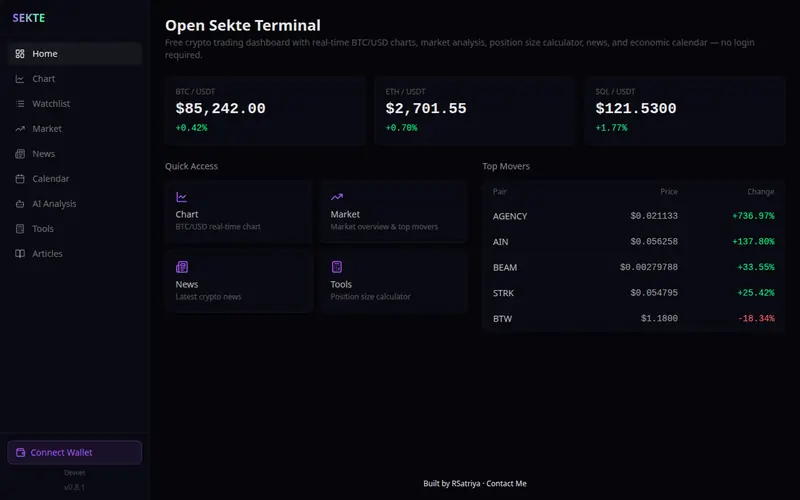This screenshot has height=500, width=800.
Task: Click the Home grid icon in sidebar
Action: point(20,54)
